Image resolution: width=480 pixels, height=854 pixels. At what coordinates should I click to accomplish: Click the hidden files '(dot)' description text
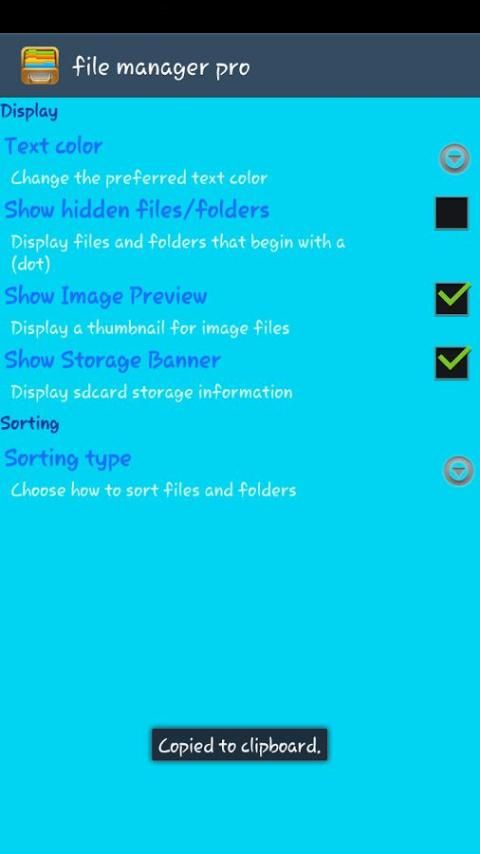tap(31, 264)
